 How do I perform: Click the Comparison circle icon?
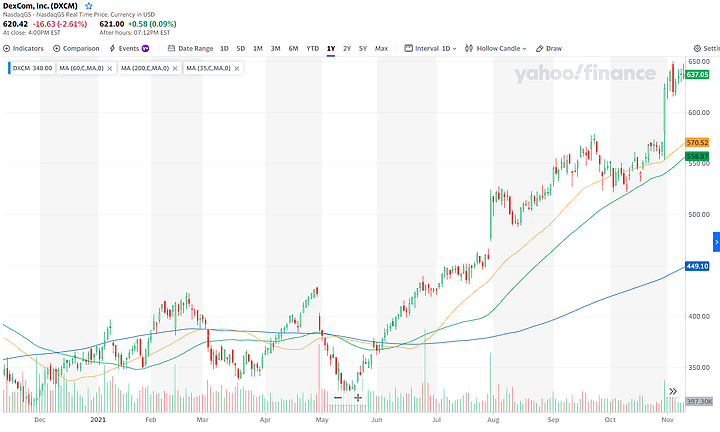pos(56,48)
